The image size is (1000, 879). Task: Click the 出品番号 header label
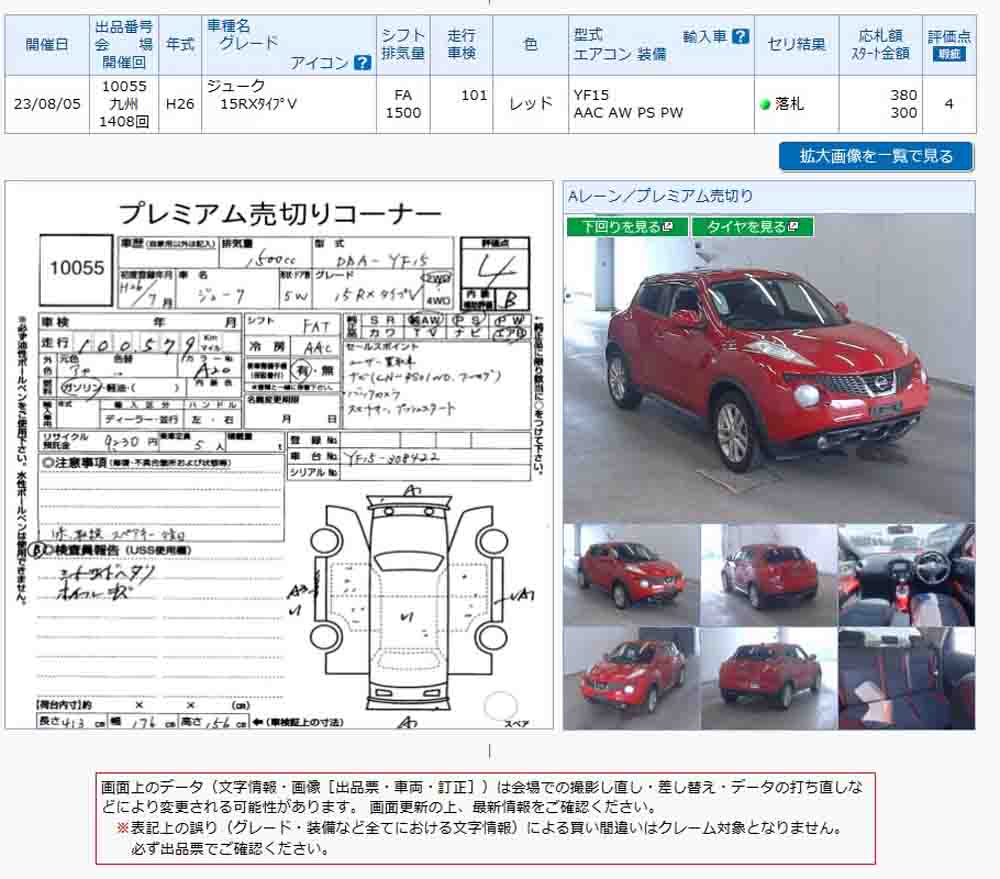(x=124, y=27)
